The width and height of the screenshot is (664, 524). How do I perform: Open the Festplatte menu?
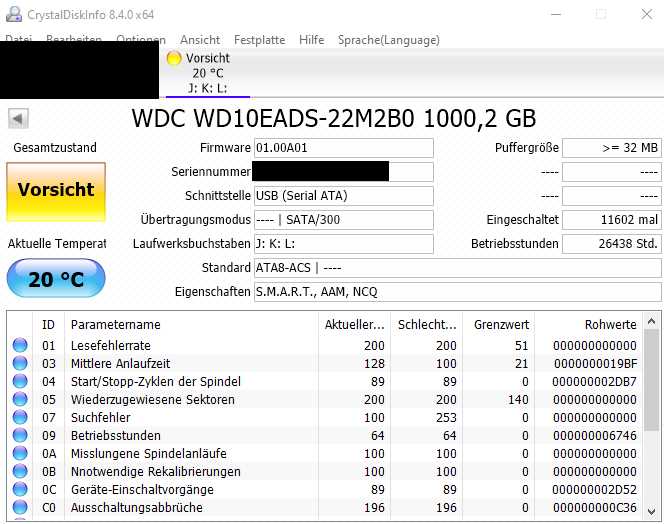pyautogui.click(x=260, y=40)
